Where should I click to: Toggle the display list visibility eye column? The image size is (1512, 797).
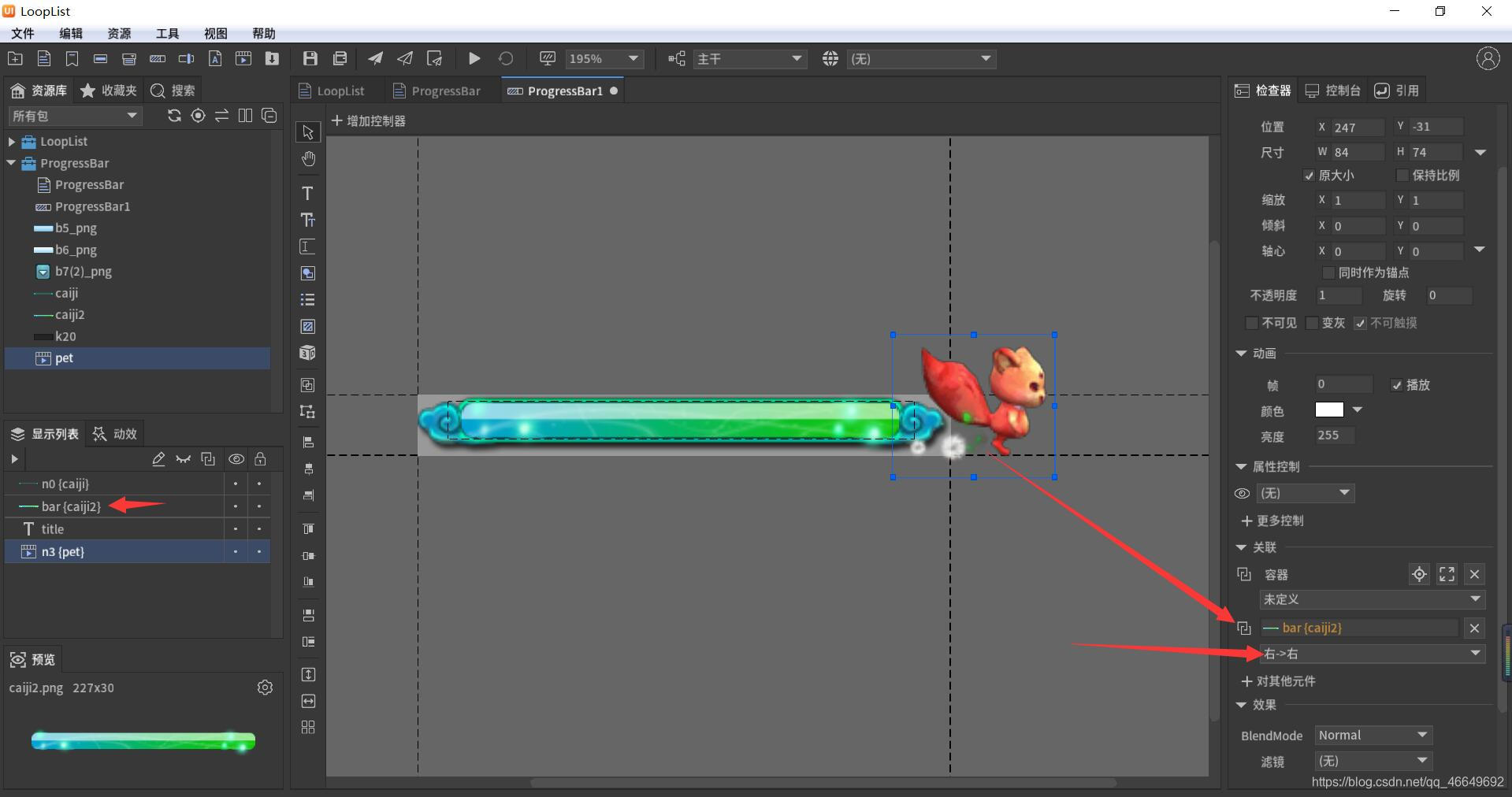point(236,459)
